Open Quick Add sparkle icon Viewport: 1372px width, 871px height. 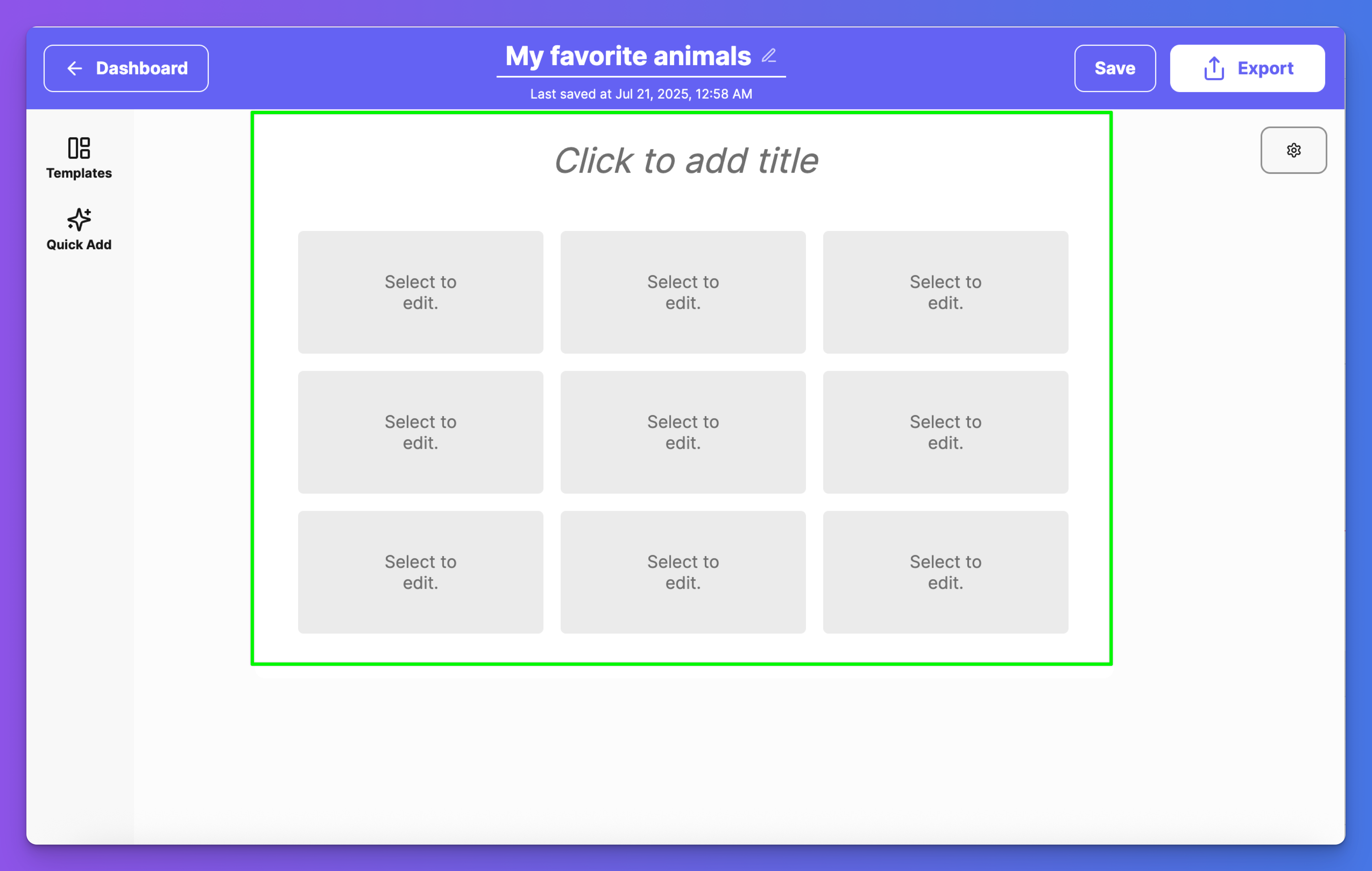click(x=78, y=219)
